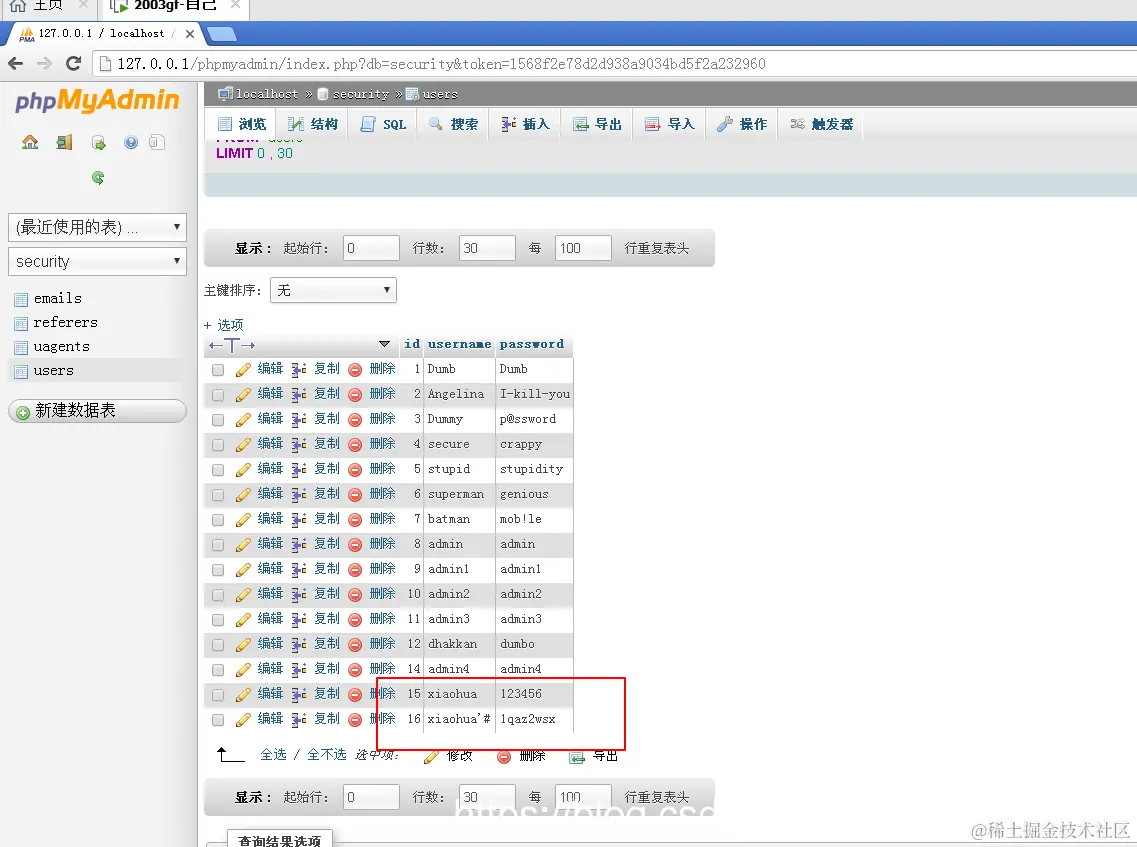
Task: Click copy icon for row stupid
Action: tap(299, 470)
